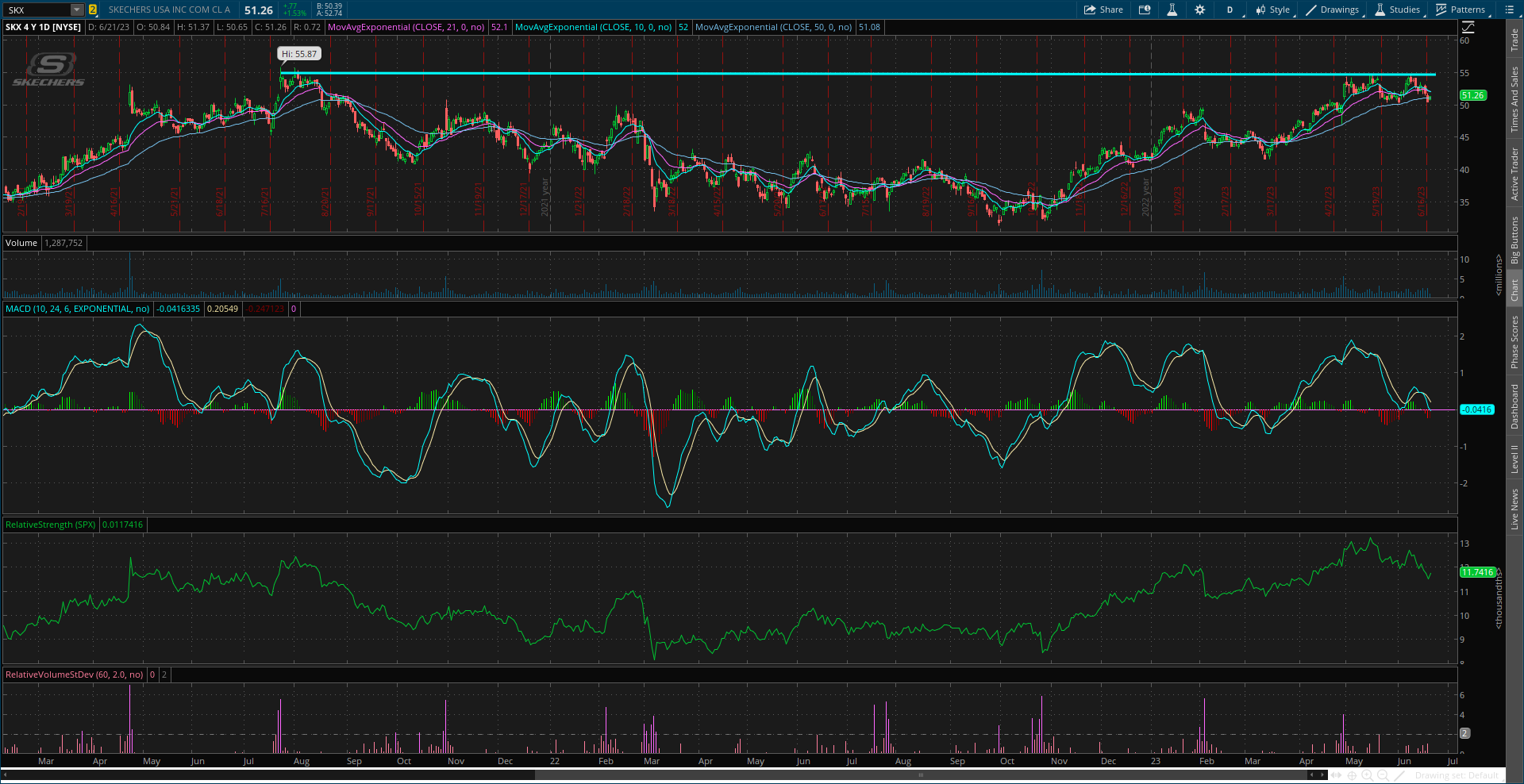Open the Live News side tab
This screenshot has width=1524, height=784.
pos(1514,509)
